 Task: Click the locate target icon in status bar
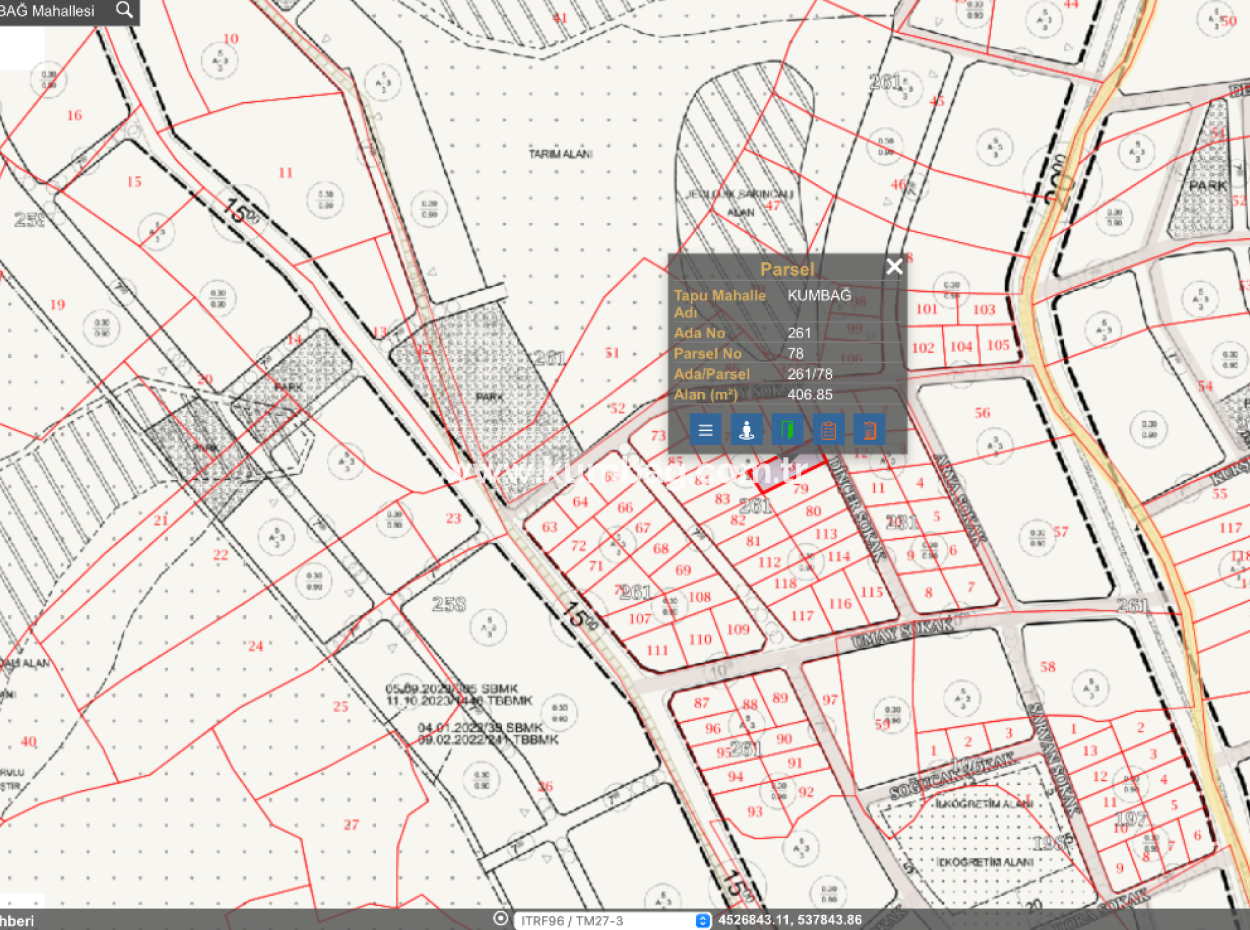[x=501, y=919]
